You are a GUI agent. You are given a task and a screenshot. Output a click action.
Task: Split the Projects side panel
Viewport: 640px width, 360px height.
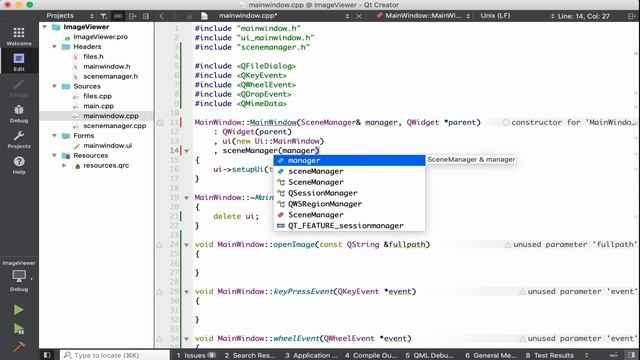pyautogui.click(x=132, y=16)
